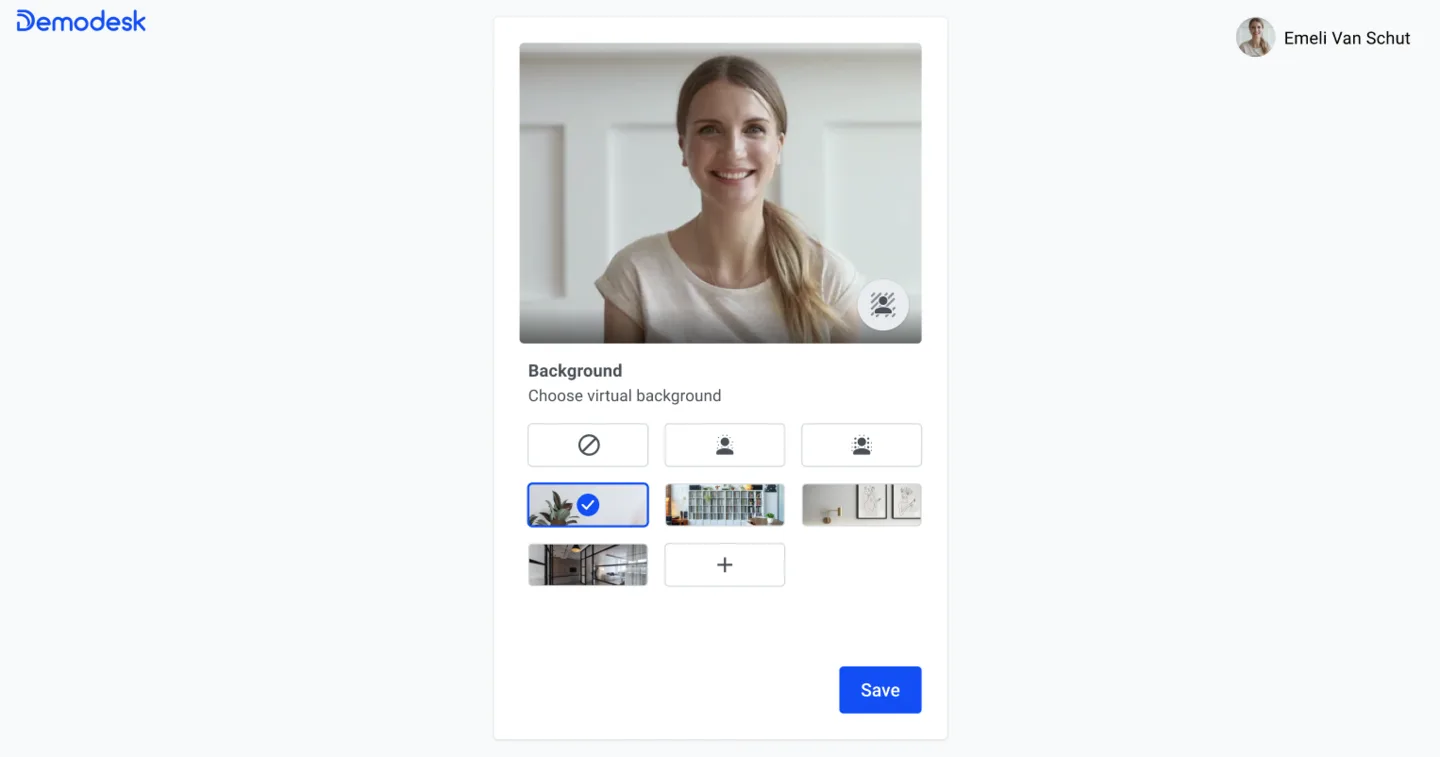Click the Emeli Van Schut user name
The height and width of the screenshot is (757, 1440).
pos(1347,38)
